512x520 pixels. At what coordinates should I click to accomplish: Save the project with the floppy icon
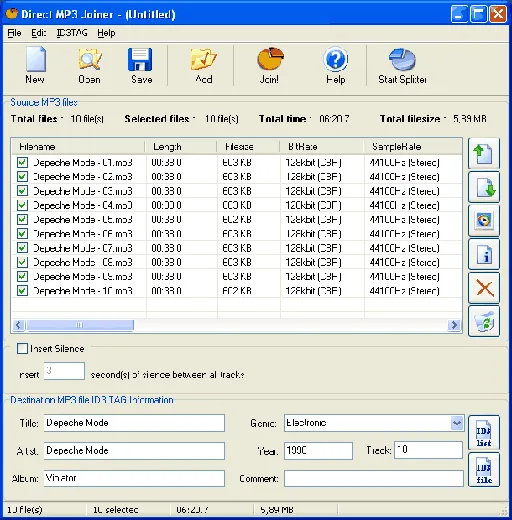(141, 65)
